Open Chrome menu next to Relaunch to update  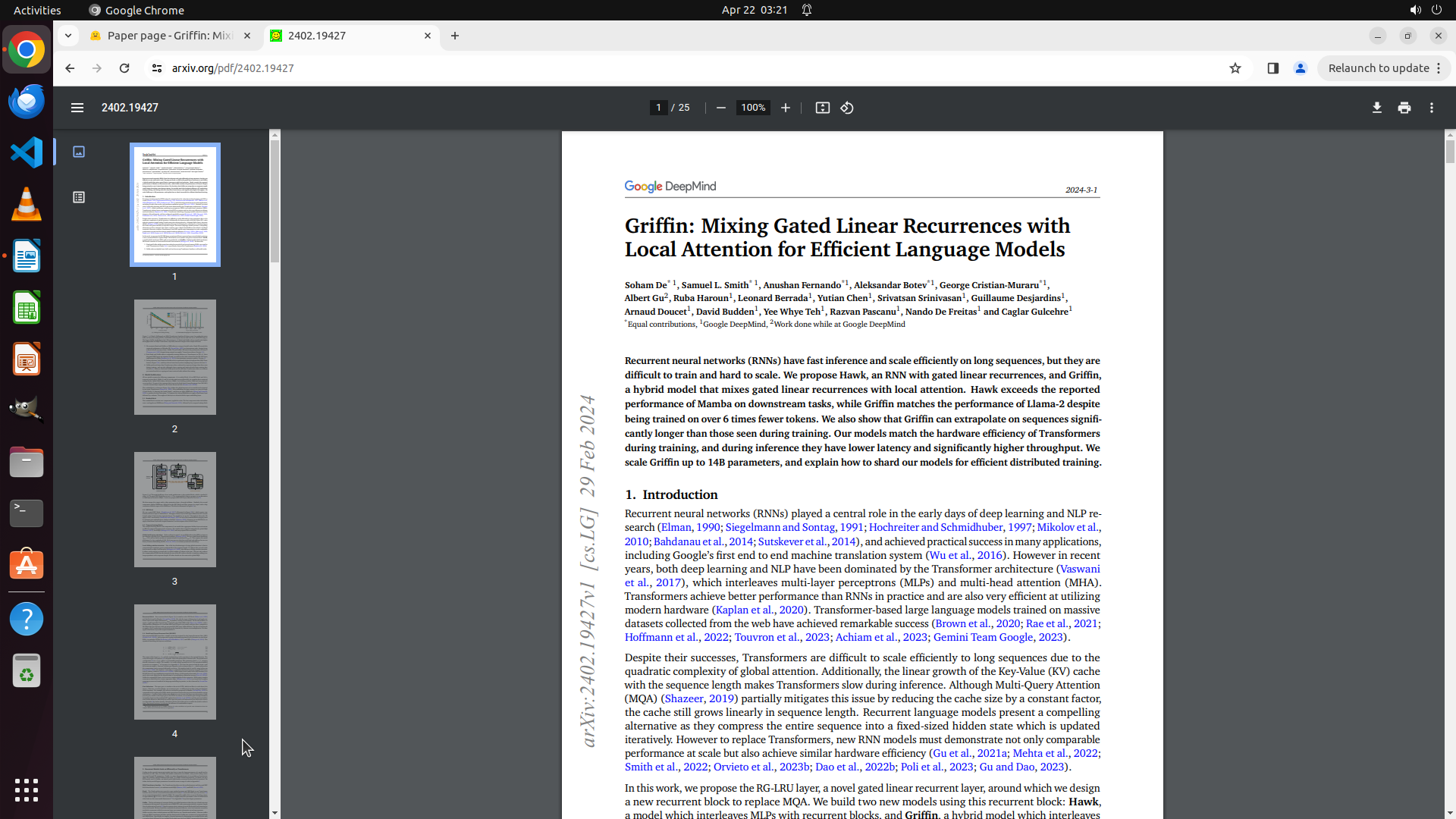(1439, 68)
